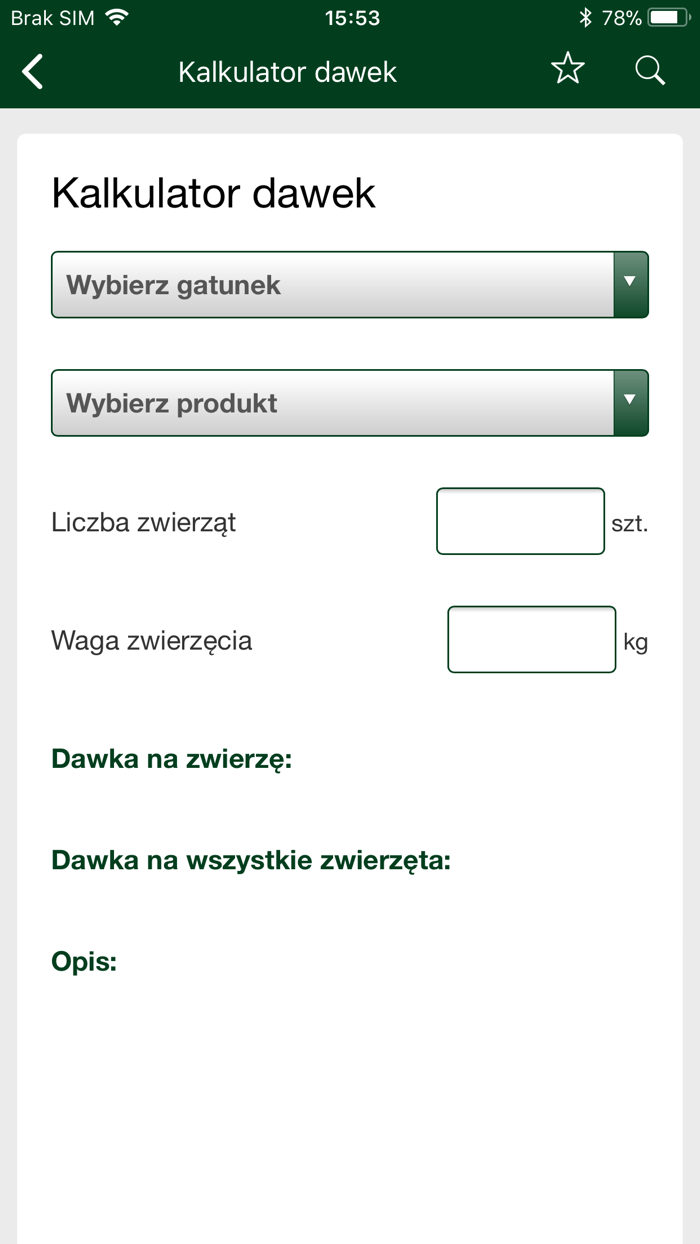Viewport: 700px width, 1244px height.
Task: Click inside the Liczba zwierząt input box
Action: tap(520, 520)
